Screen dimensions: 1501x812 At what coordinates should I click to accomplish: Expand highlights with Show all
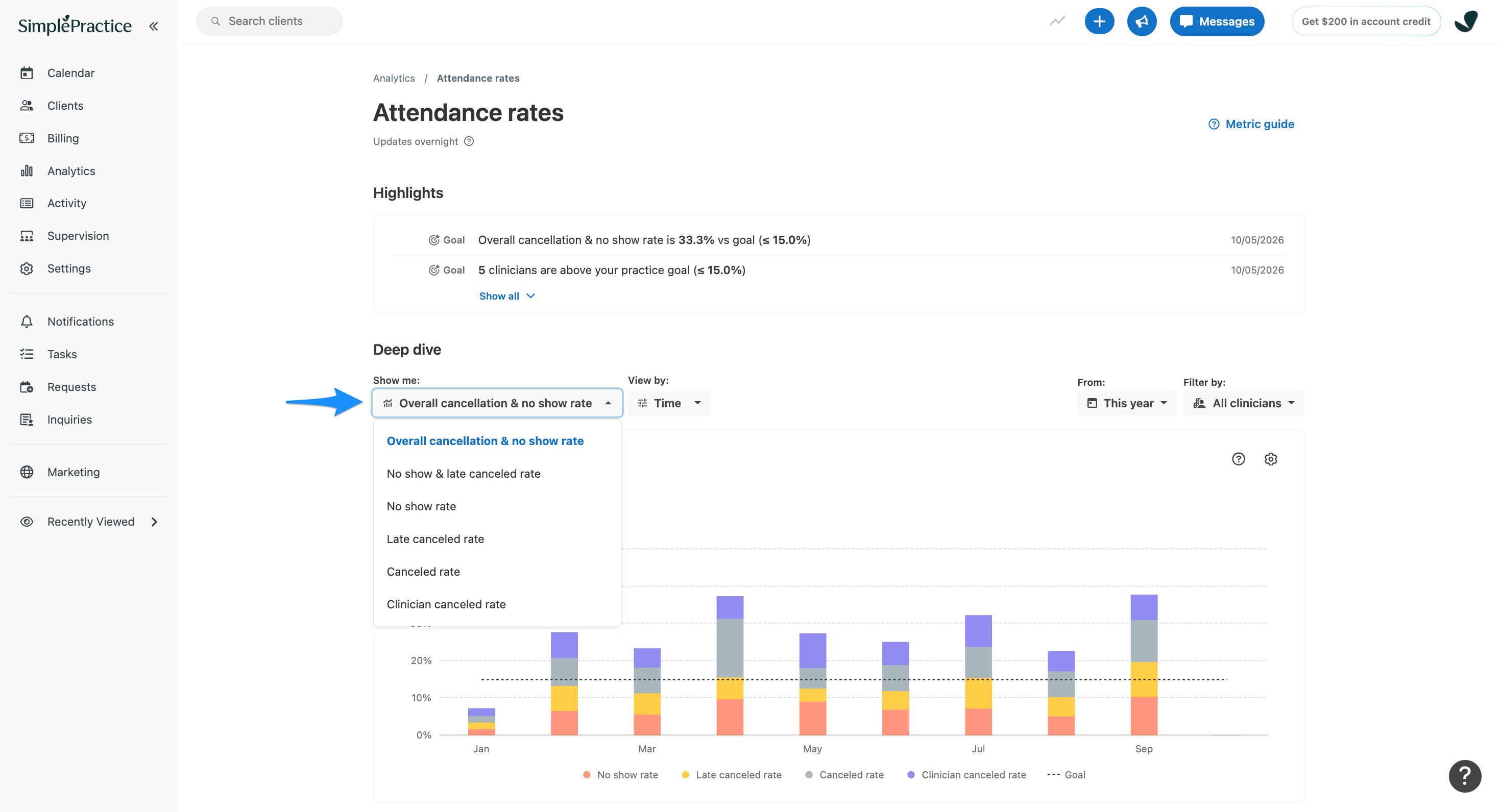(507, 296)
